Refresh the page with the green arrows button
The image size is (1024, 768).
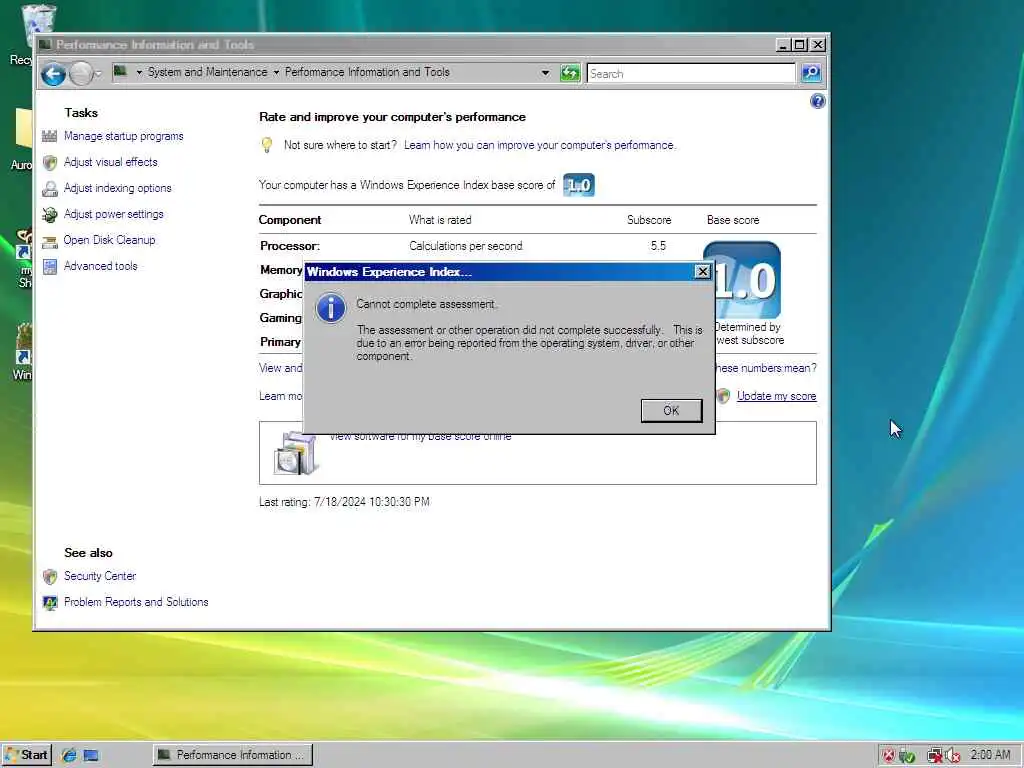coord(570,73)
